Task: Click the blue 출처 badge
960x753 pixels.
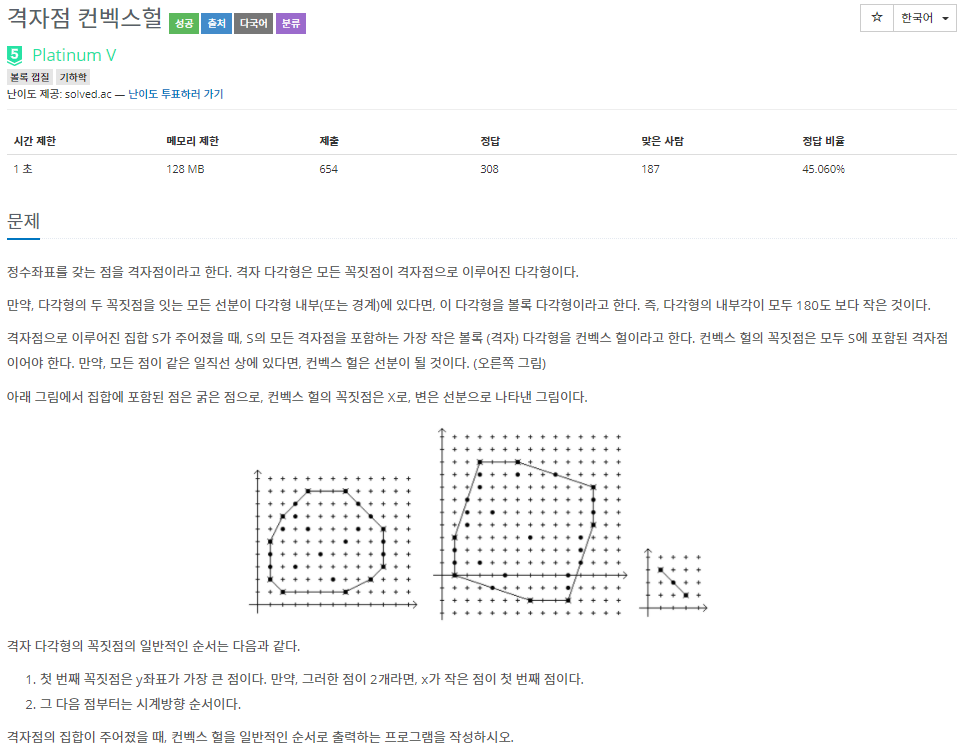Action: point(216,23)
